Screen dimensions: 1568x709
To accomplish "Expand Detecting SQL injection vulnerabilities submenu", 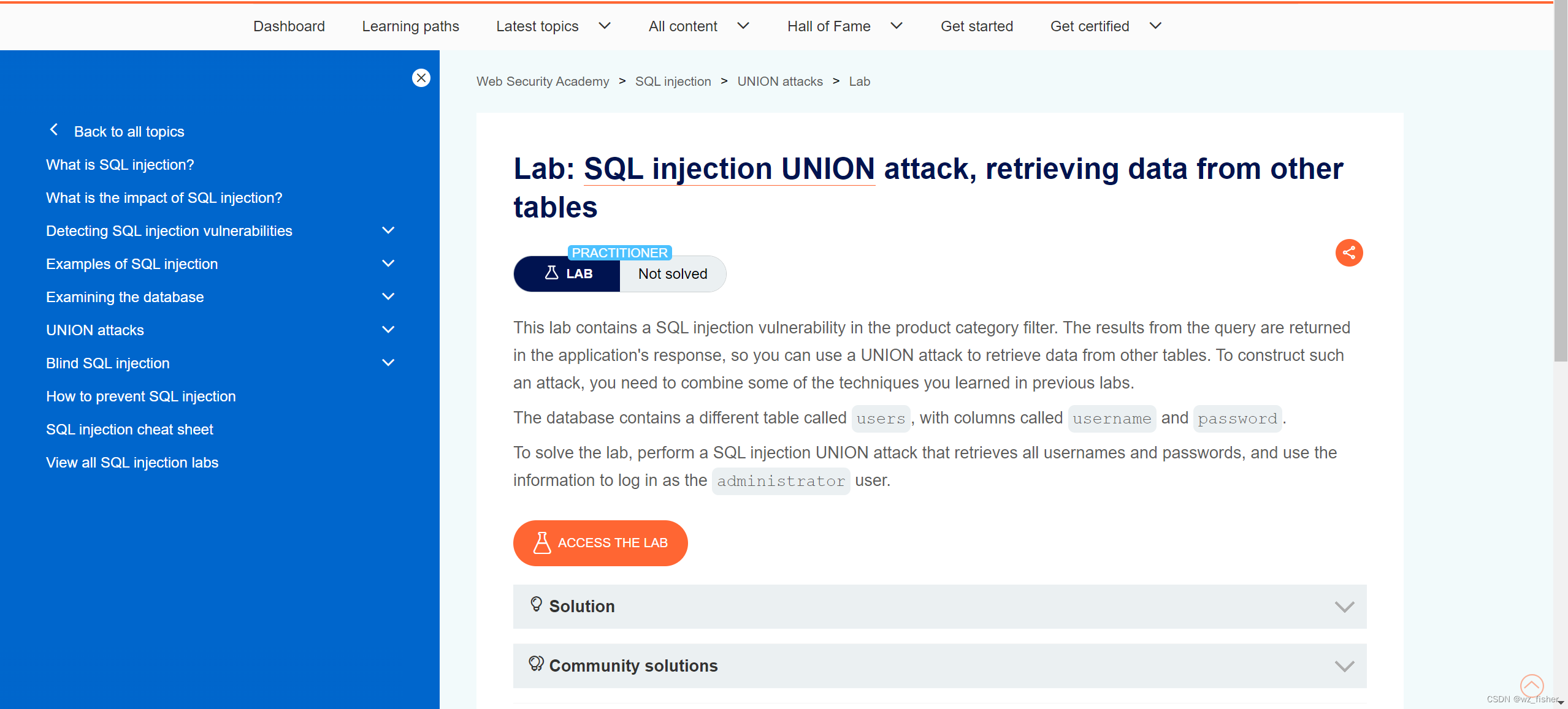I will 388,230.
